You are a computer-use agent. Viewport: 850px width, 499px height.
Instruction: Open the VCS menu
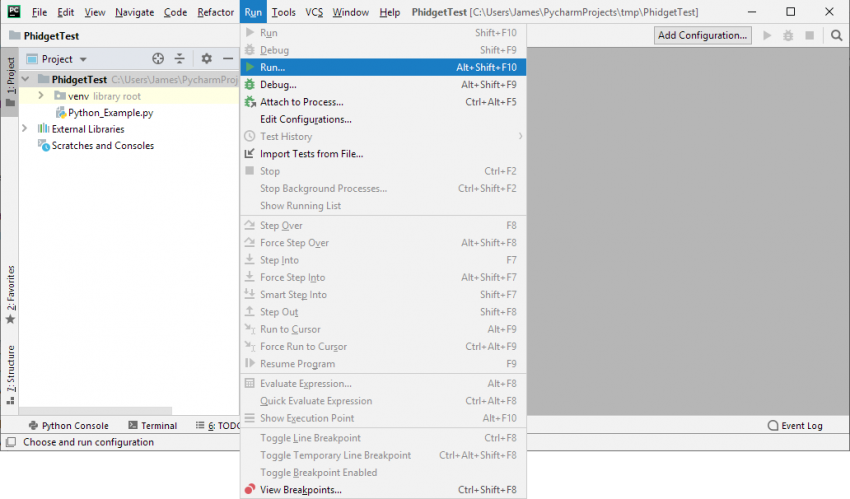tap(314, 12)
